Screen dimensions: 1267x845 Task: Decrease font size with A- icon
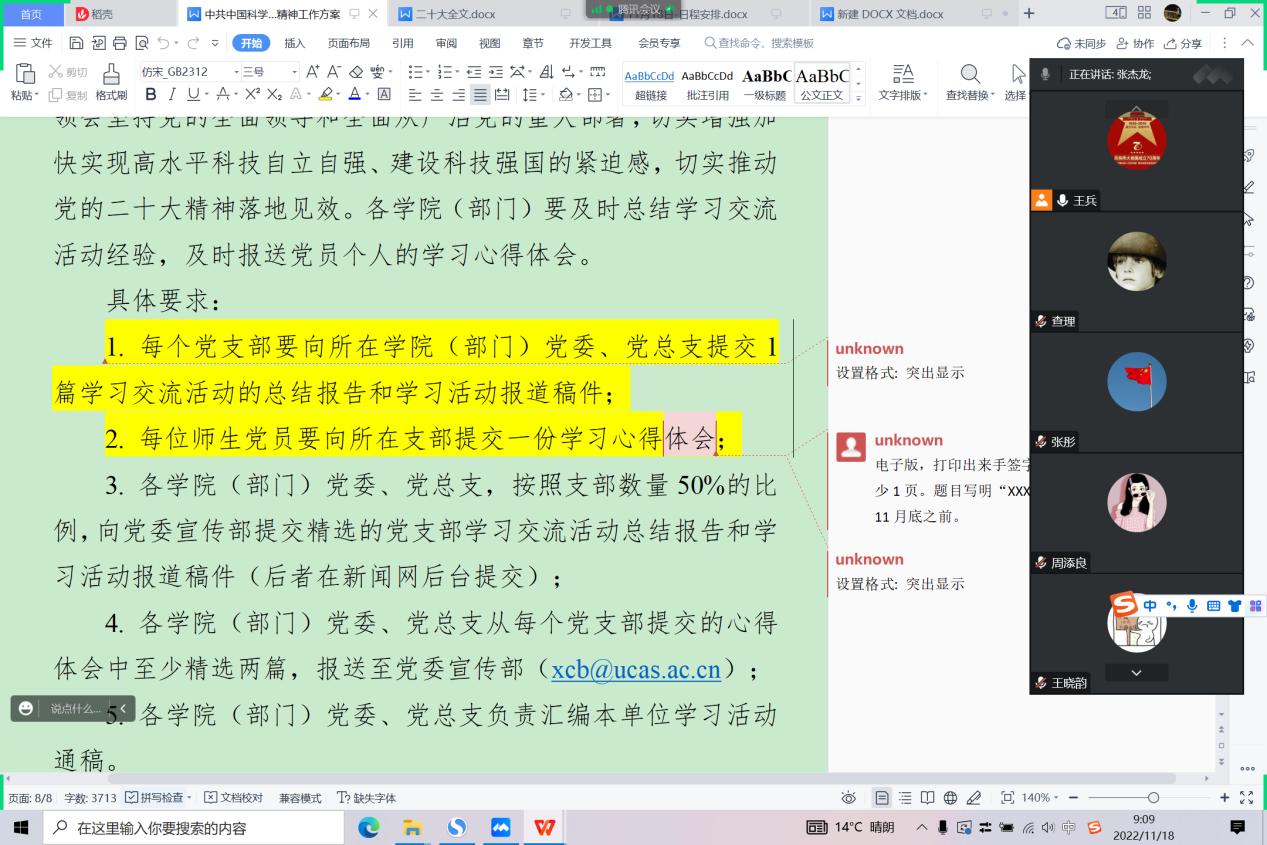334,72
